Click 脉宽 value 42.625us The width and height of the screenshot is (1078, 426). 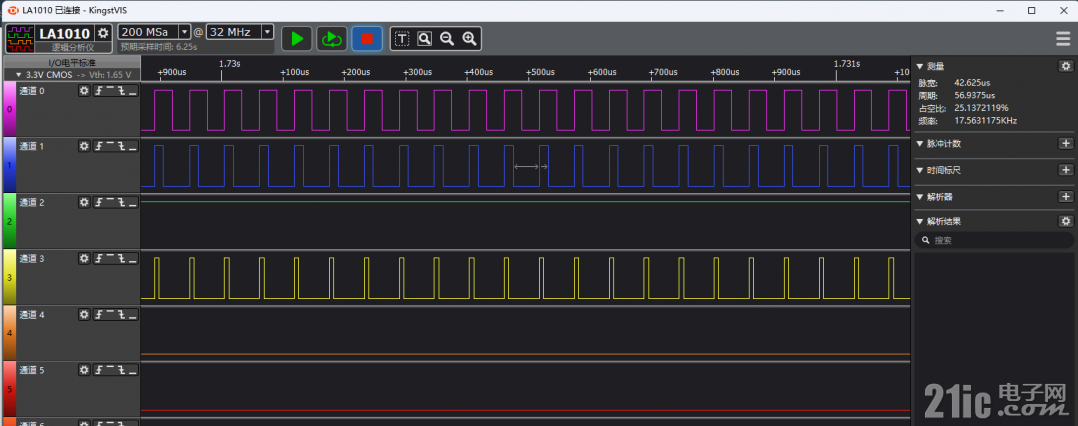(971, 82)
